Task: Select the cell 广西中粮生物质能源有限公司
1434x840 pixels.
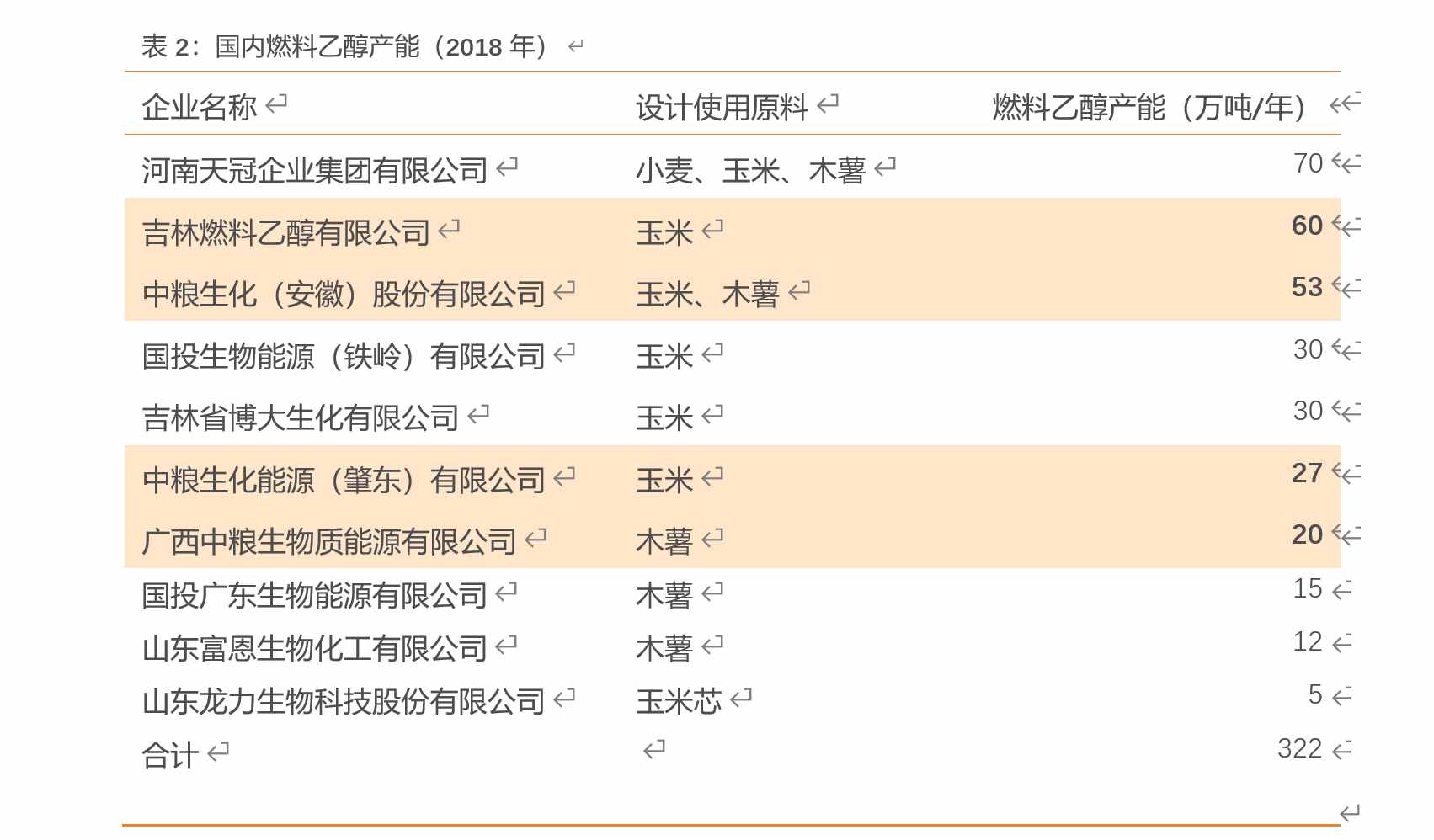Action: pyautogui.click(x=329, y=541)
